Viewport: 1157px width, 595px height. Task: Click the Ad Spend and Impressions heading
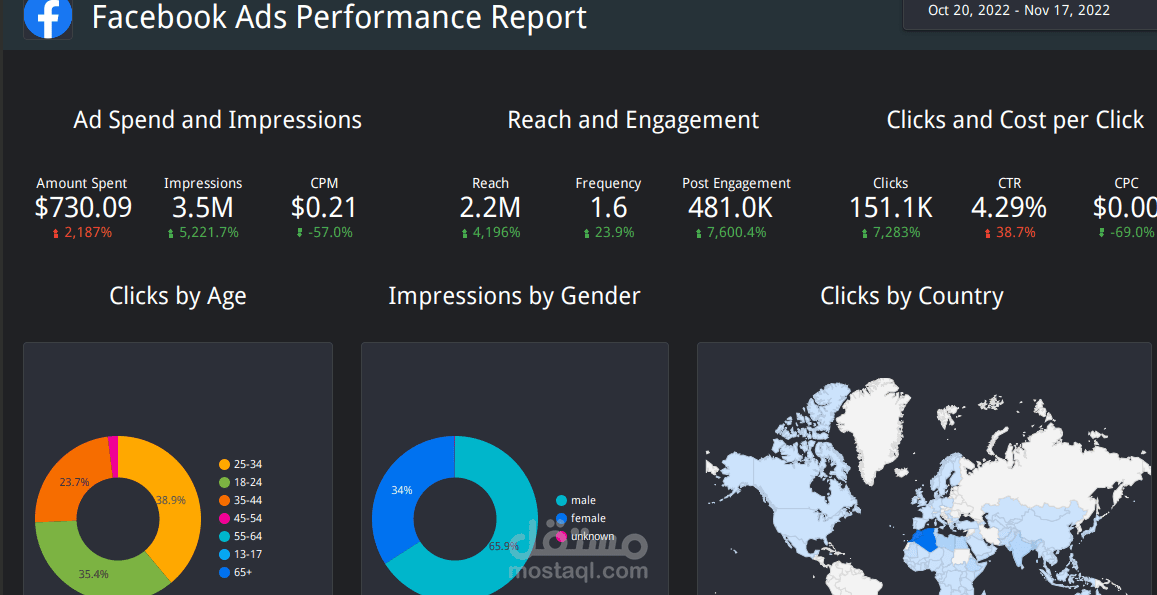[x=218, y=120]
